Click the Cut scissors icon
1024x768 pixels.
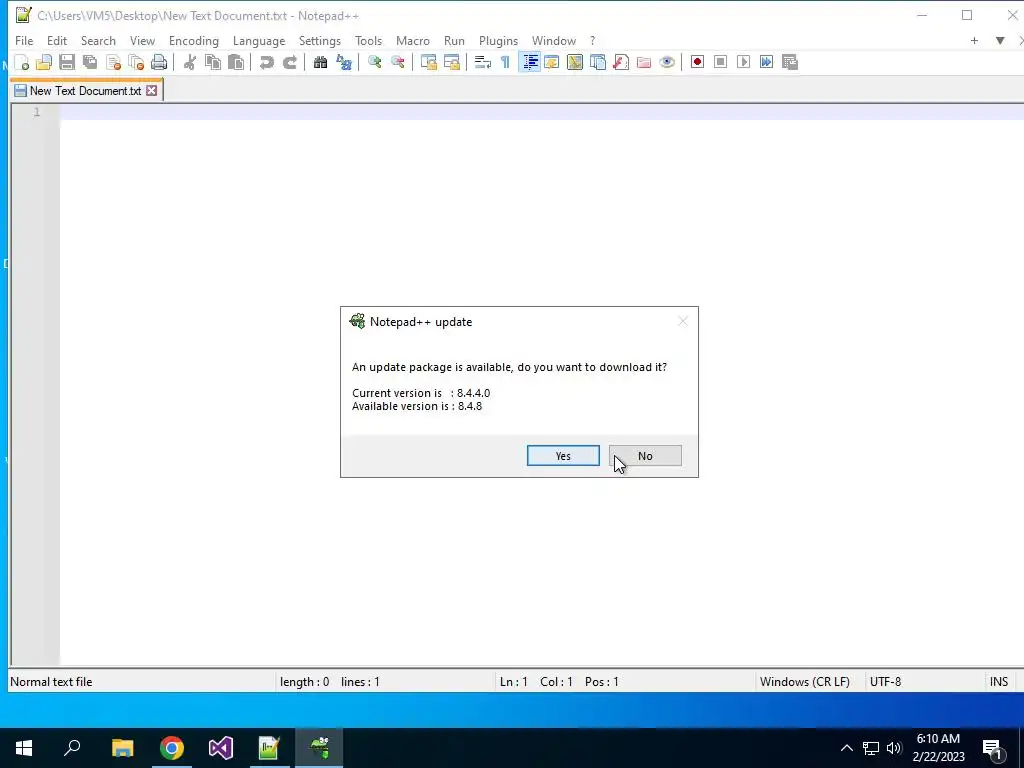(x=189, y=62)
